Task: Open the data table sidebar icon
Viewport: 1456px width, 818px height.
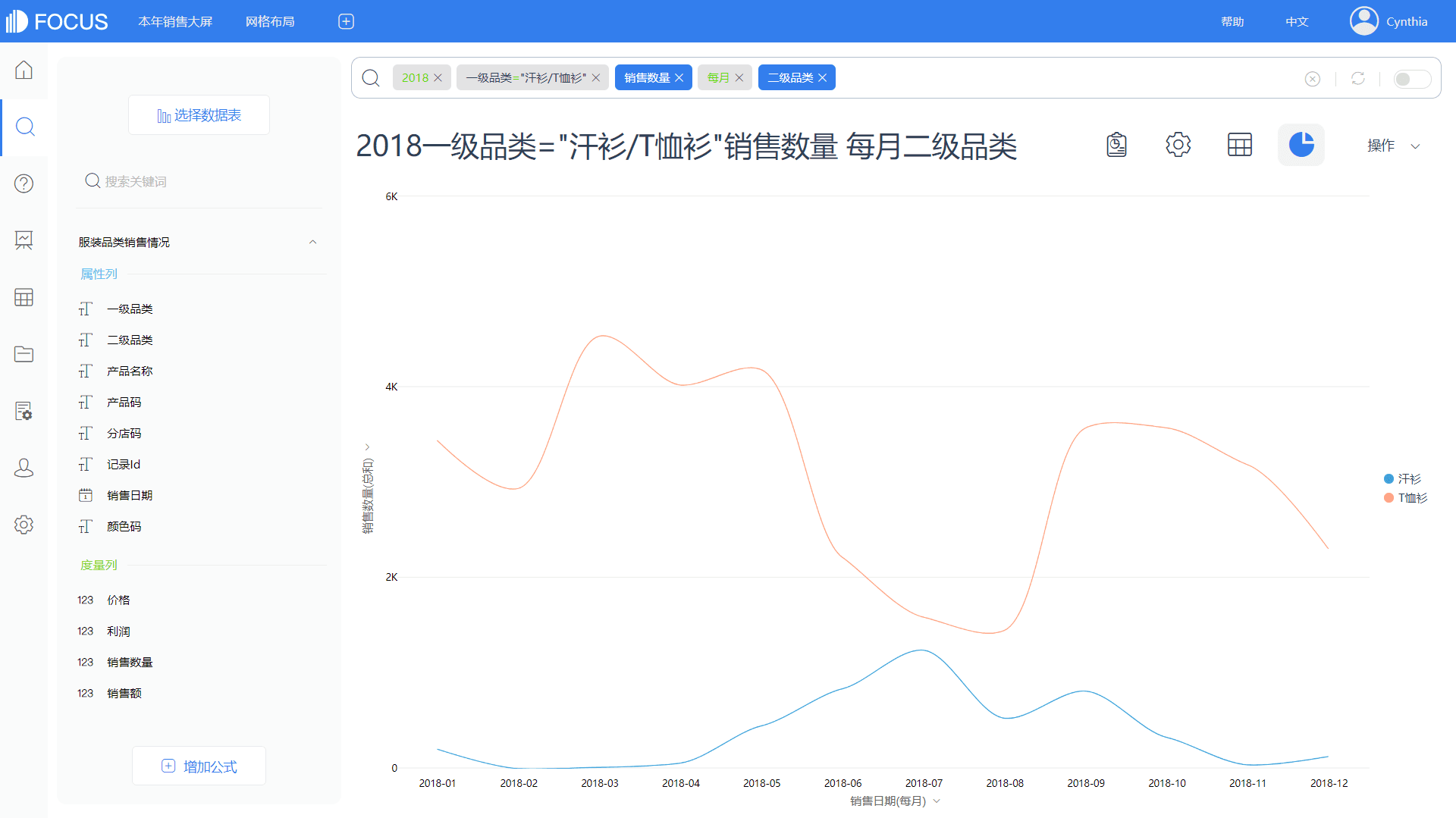Action: [24, 297]
